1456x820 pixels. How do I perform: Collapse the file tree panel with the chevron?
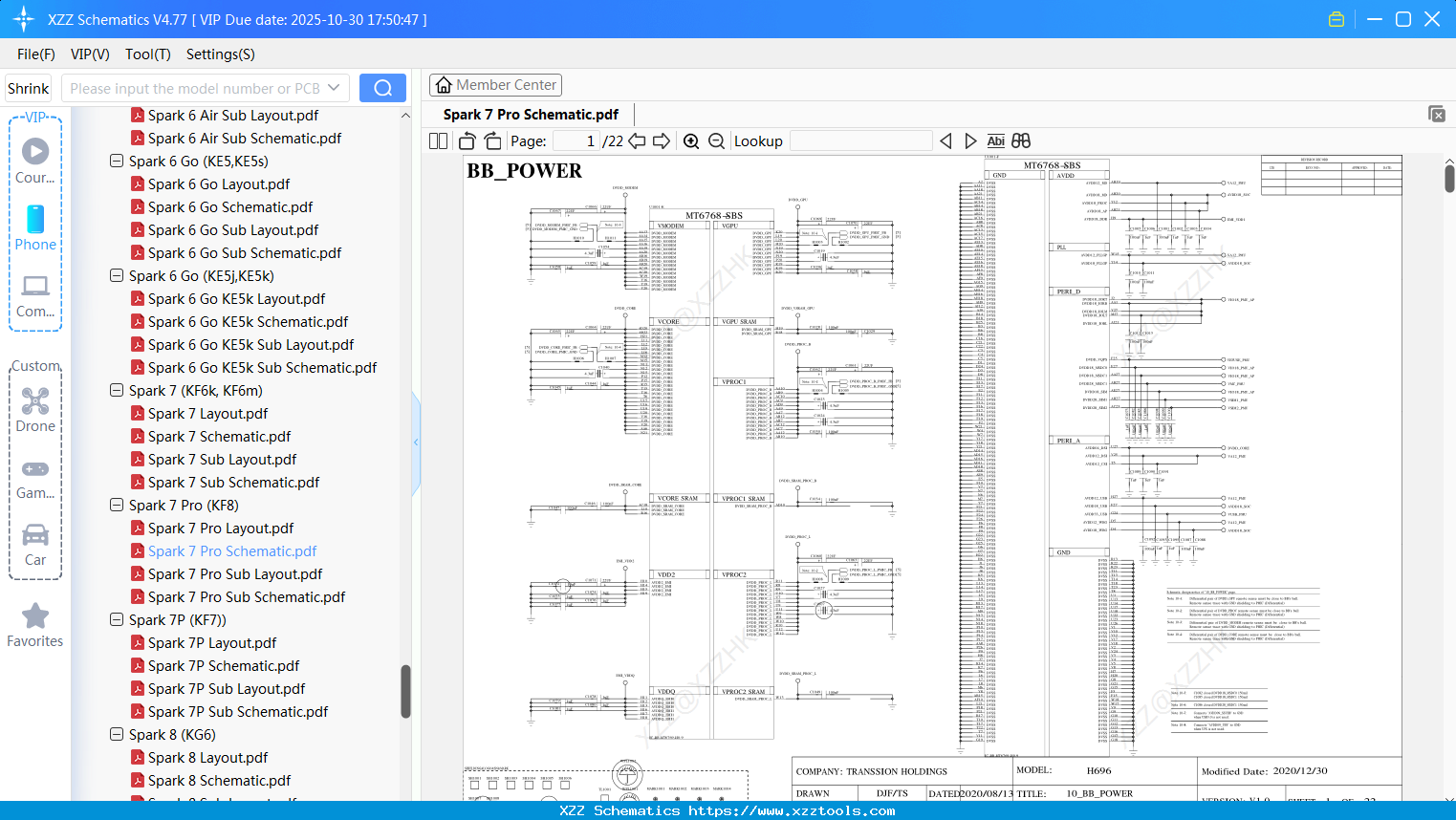coord(415,442)
